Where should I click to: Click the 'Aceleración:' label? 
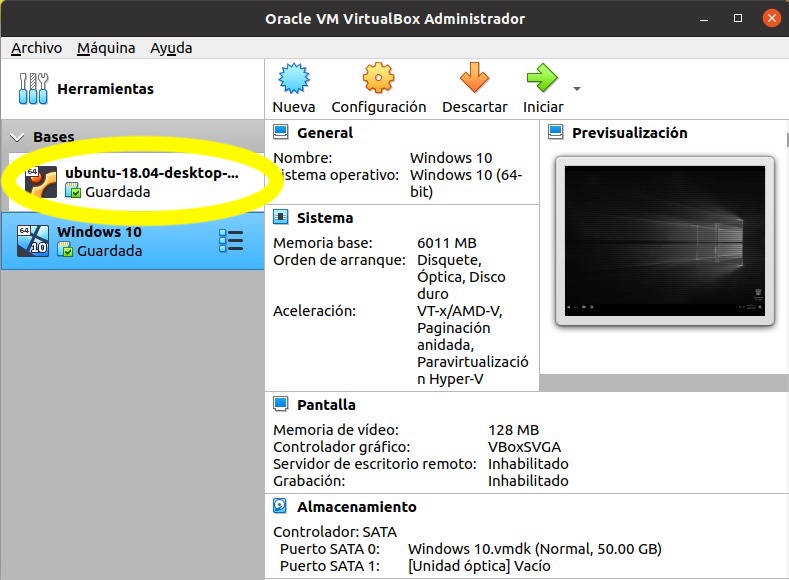point(314,311)
